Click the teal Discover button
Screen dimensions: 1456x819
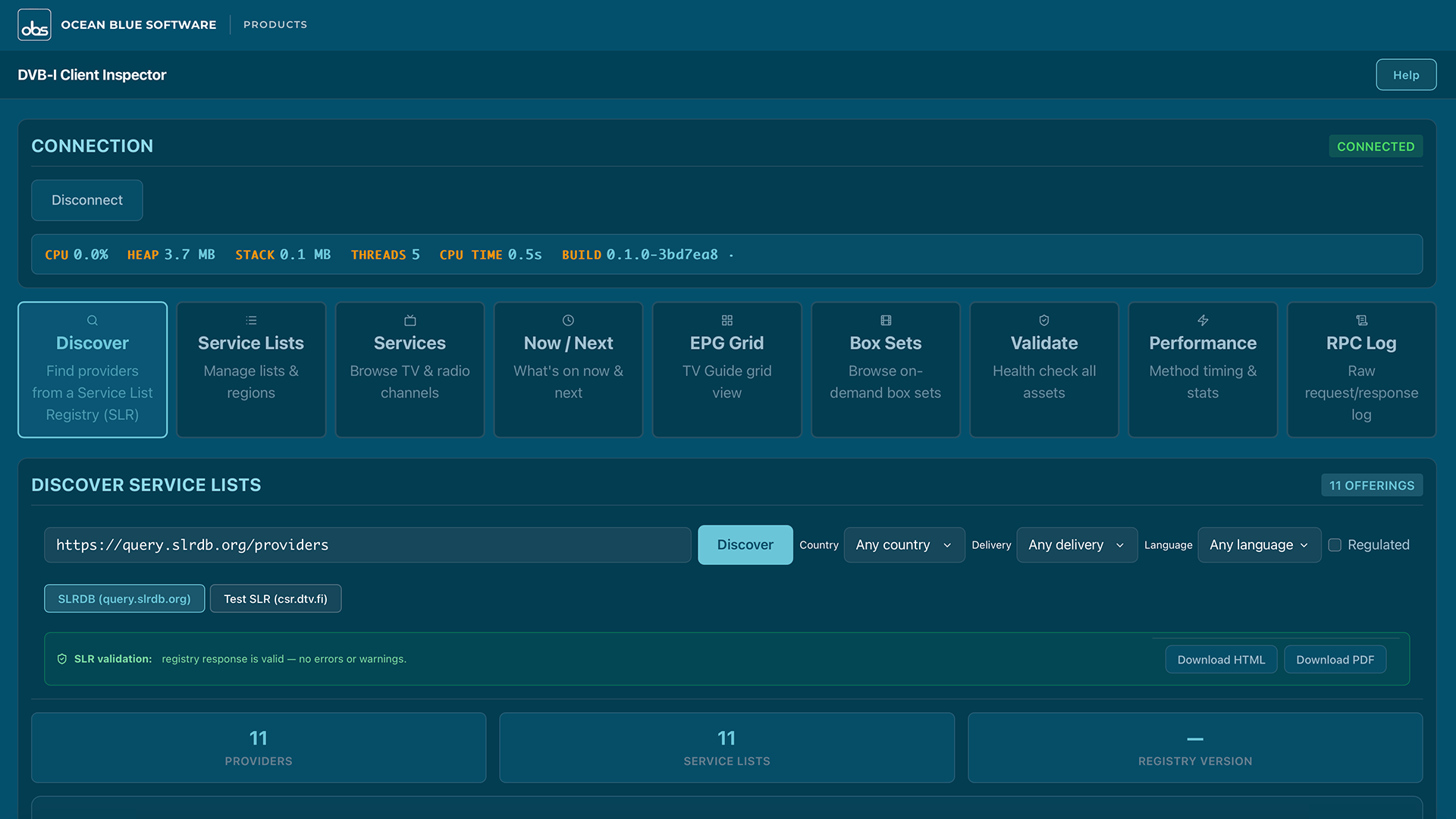pos(745,545)
